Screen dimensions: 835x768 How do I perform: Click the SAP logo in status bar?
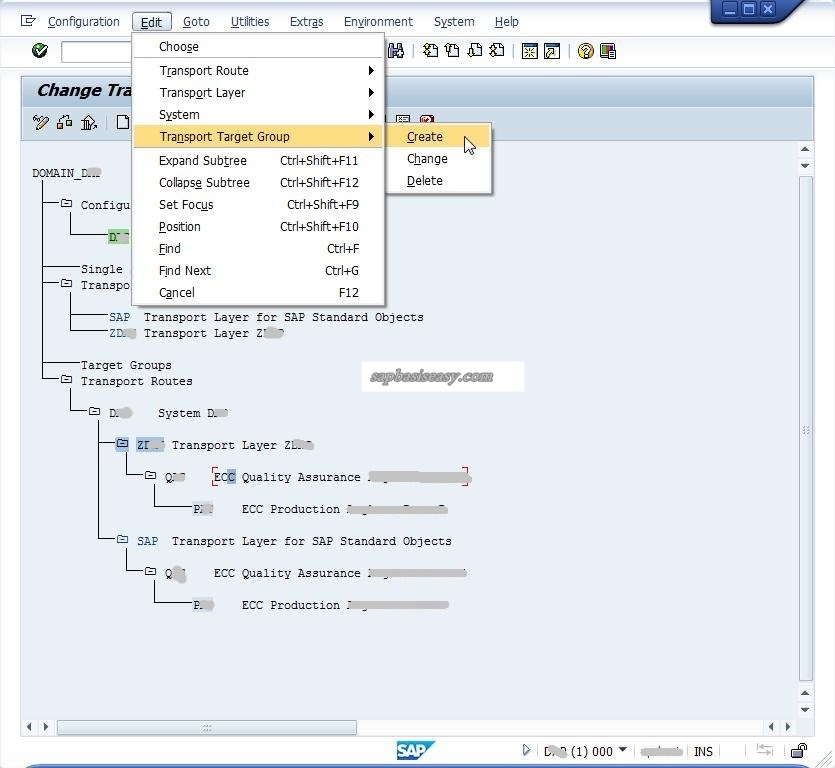[415, 751]
